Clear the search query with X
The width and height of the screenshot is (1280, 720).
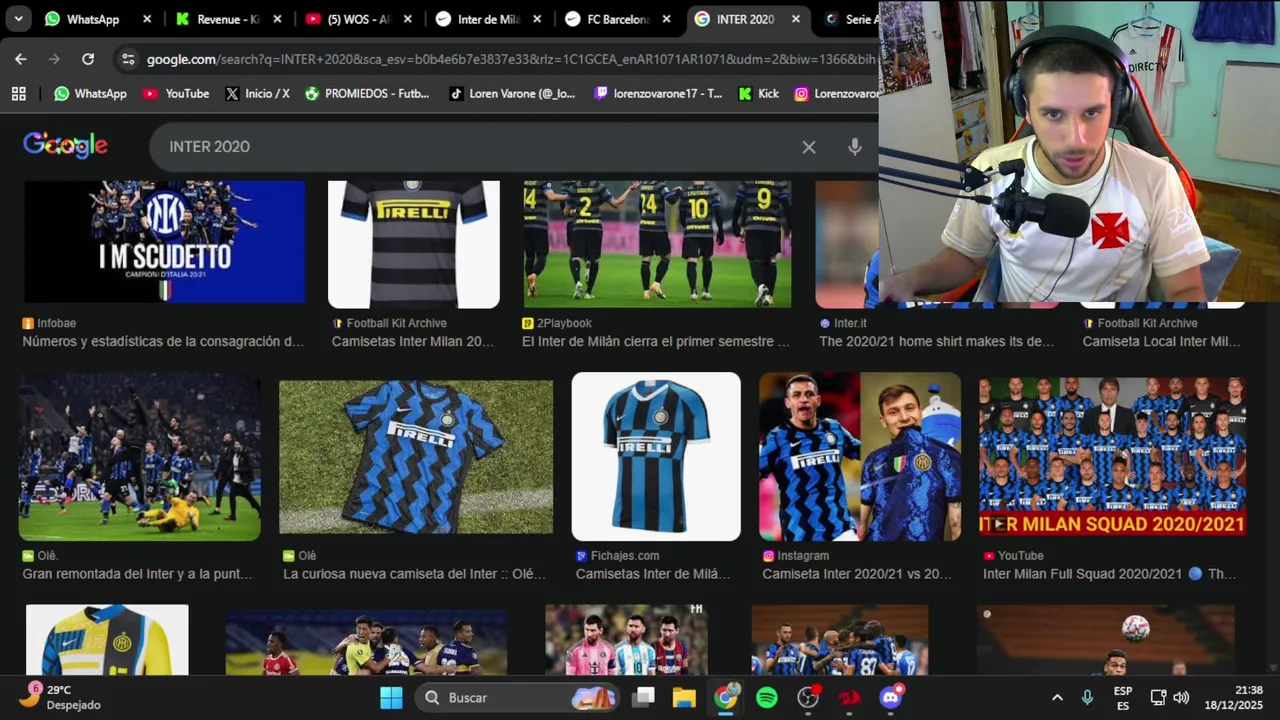(x=809, y=147)
